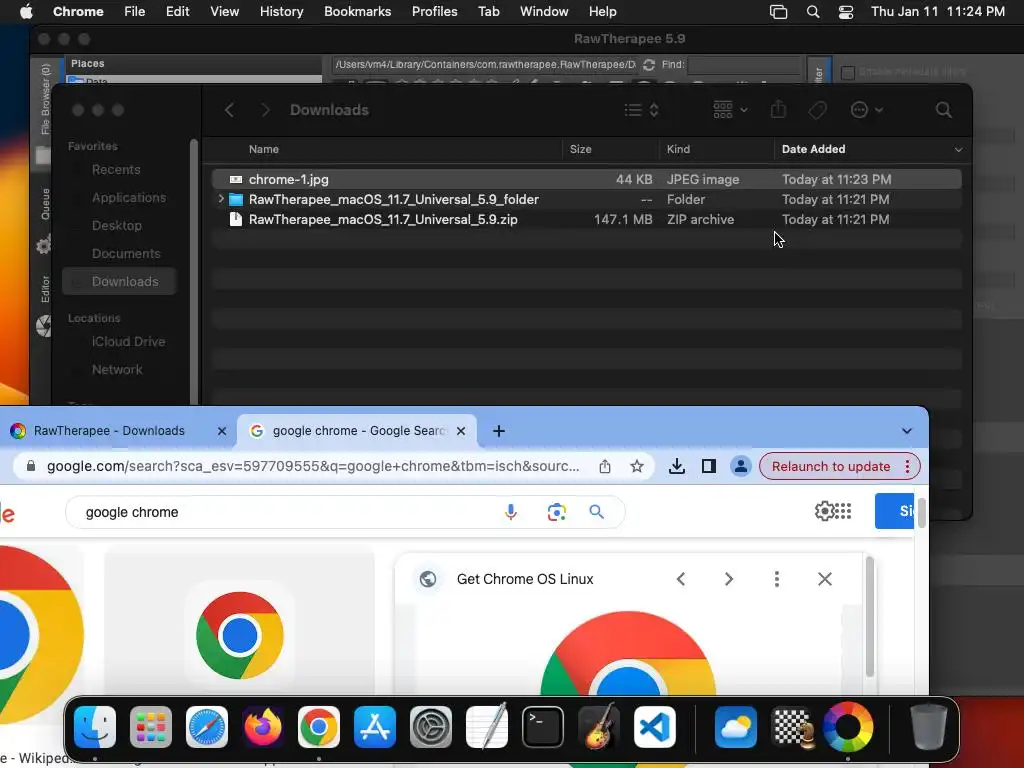Open the History menu

pos(281,12)
